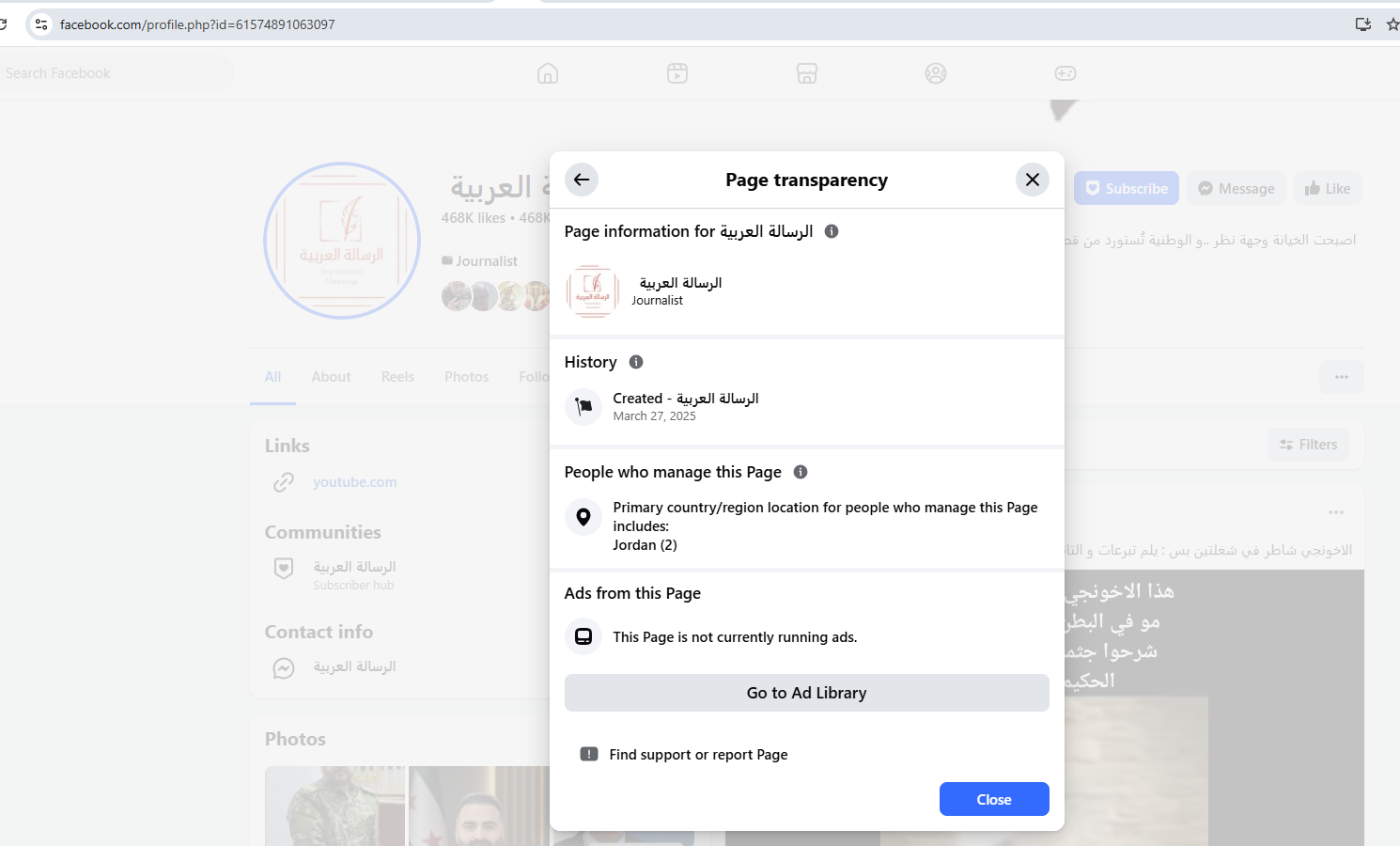Viewport: 1400px width, 846px height.
Task: Click the location pin icon for manager country
Action: tap(583, 517)
